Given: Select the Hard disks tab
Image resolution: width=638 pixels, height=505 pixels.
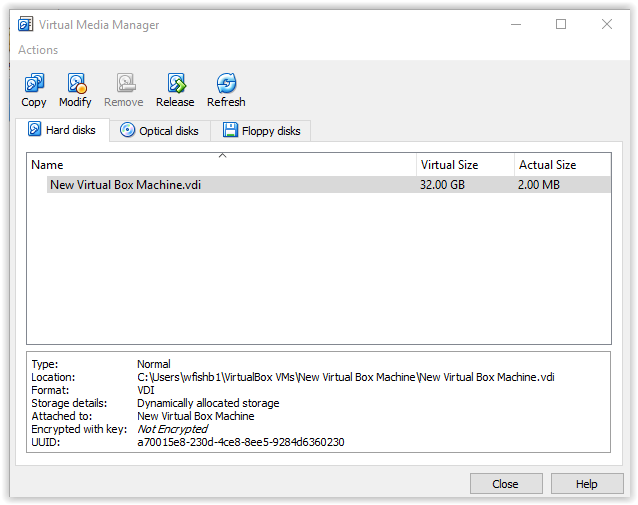Looking at the screenshot, I should 62,130.
